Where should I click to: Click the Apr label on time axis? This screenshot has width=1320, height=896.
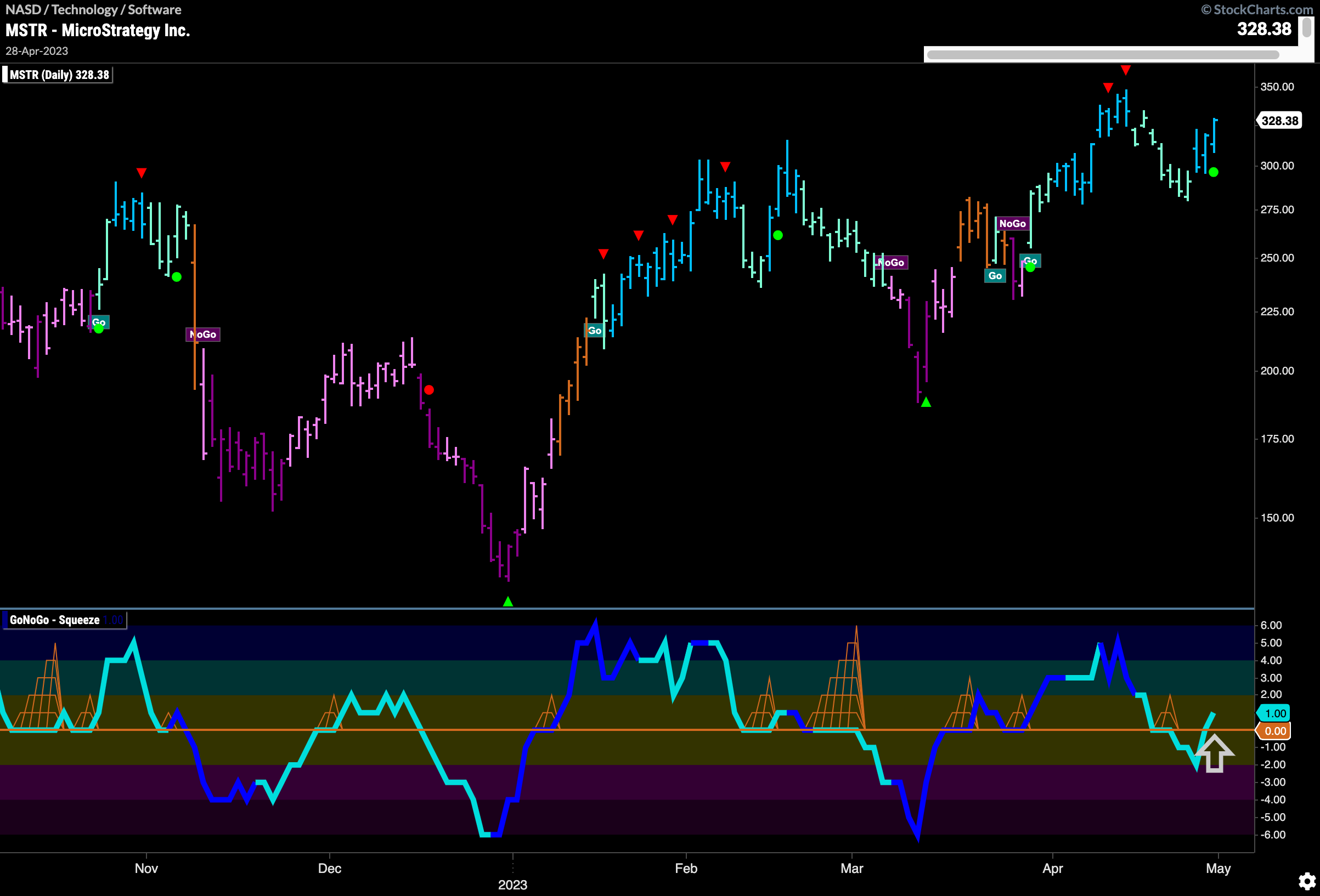[1052, 868]
